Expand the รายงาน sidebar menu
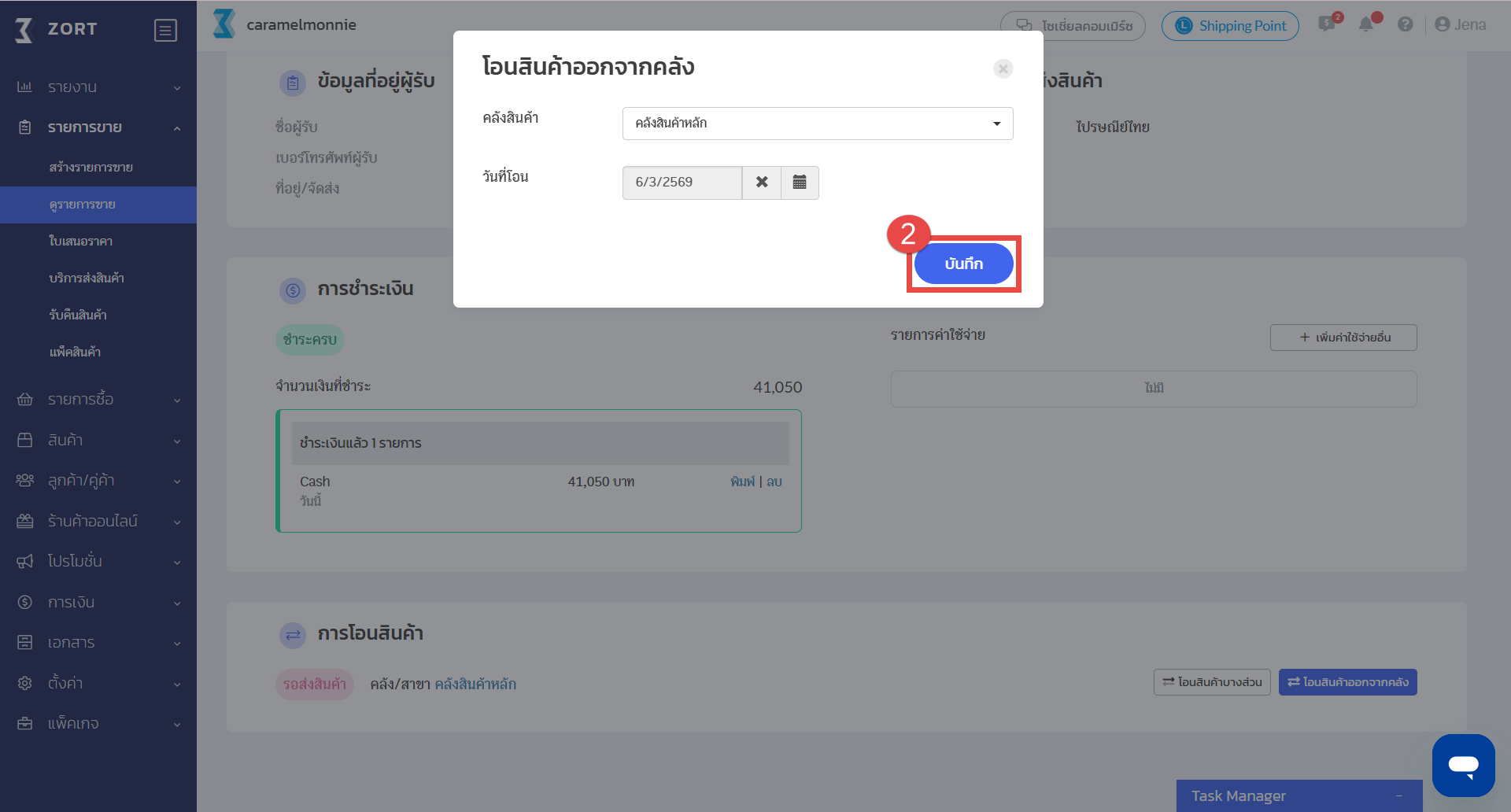This screenshot has width=1511, height=812. point(98,87)
